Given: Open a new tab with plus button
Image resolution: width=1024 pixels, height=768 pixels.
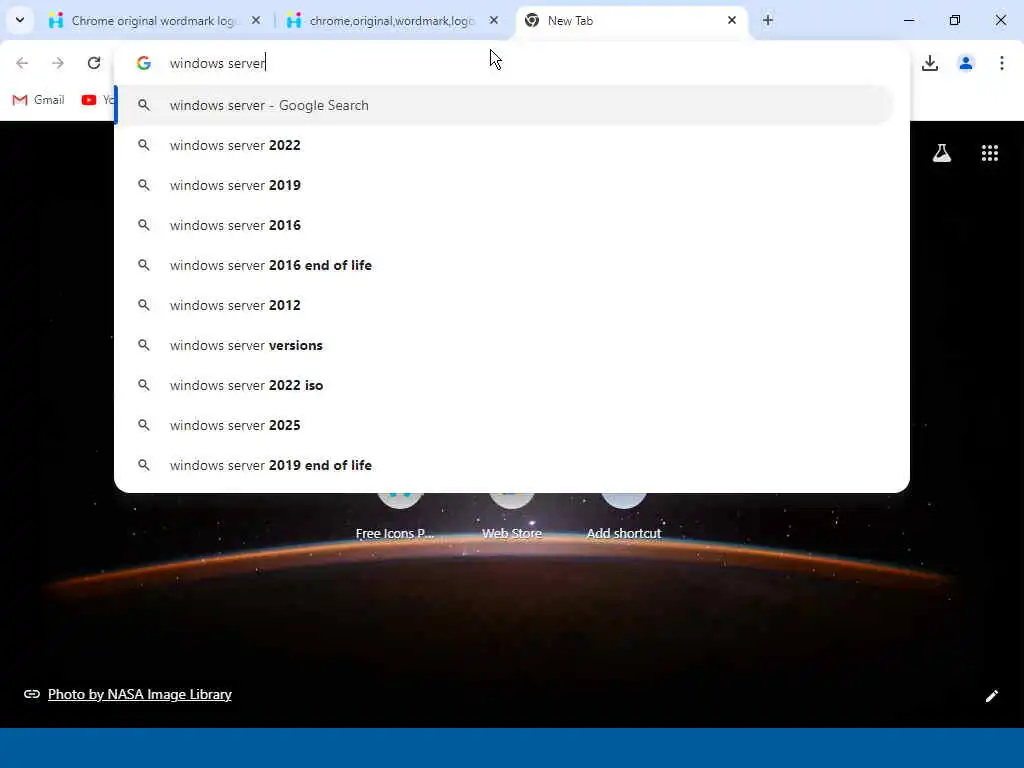Looking at the screenshot, I should pyautogui.click(x=768, y=21).
